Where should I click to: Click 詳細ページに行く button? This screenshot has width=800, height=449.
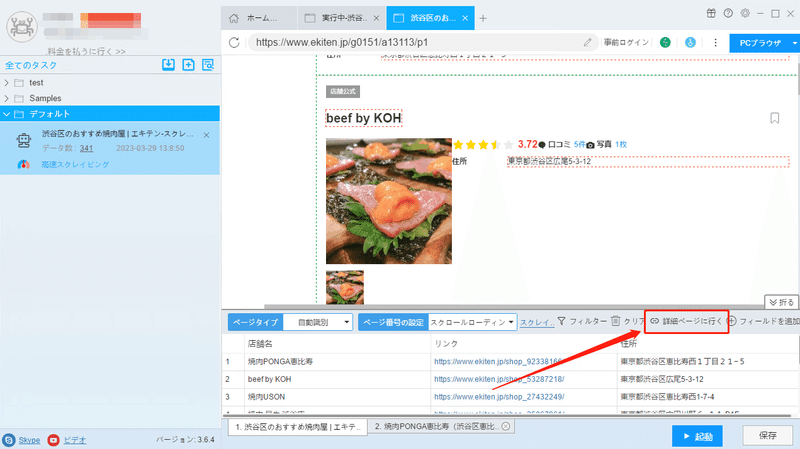click(x=686, y=321)
